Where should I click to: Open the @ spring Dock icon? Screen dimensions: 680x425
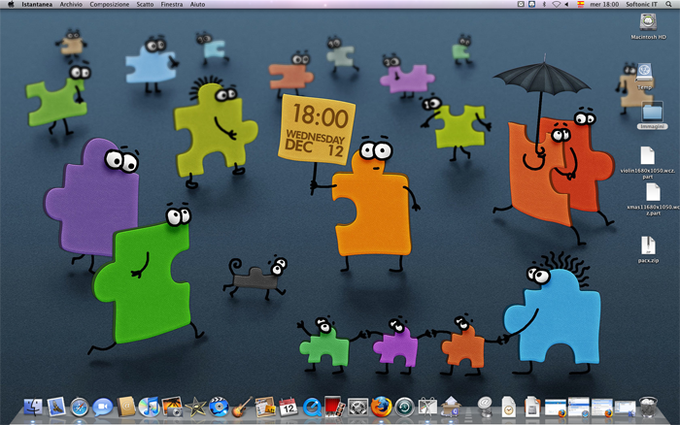(485, 407)
